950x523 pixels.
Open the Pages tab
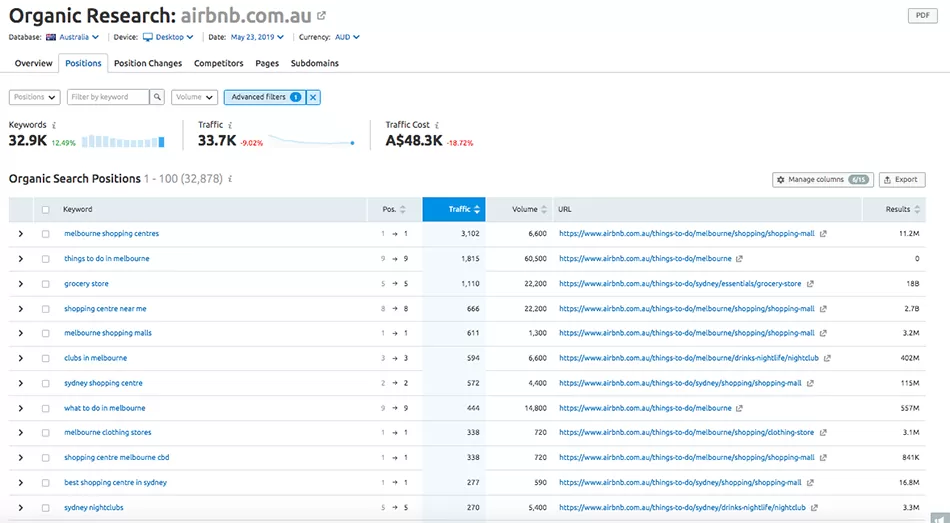(267, 63)
